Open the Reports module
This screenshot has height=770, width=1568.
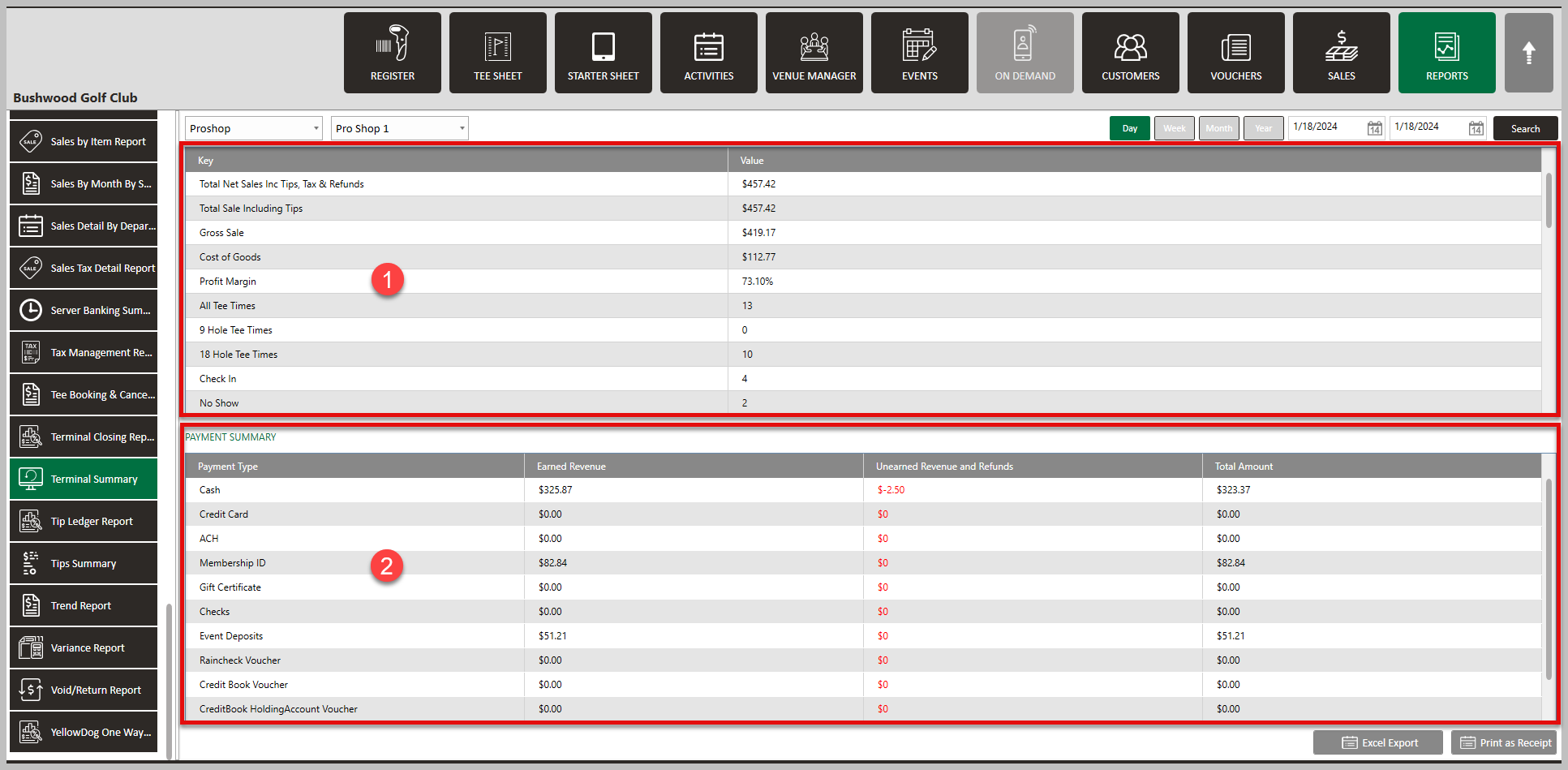[x=1447, y=53]
